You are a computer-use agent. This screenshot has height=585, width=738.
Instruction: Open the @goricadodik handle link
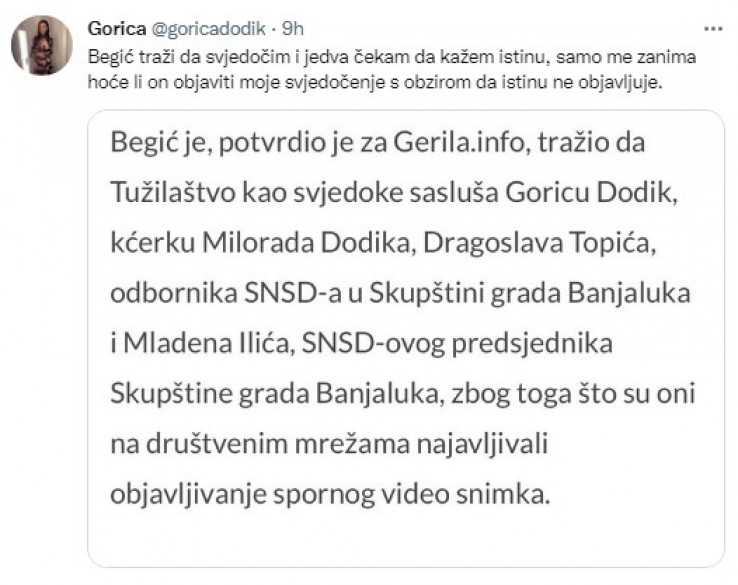tap(208, 29)
